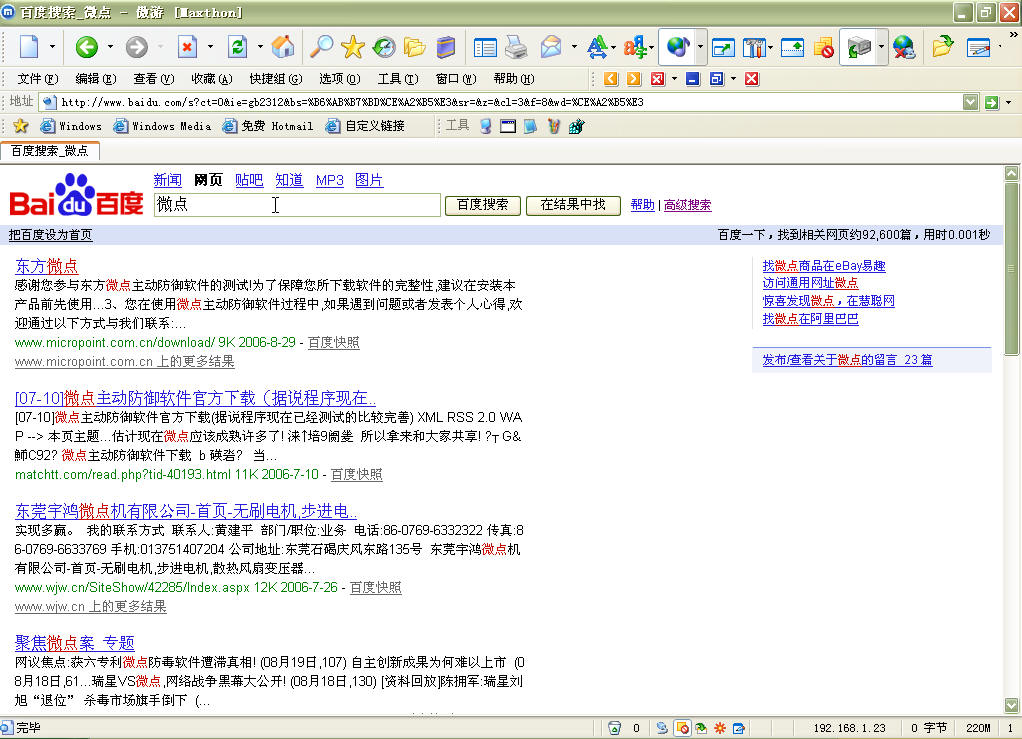Click the globe with music note icon
Image resolution: width=1022 pixels, height=739 pixels.
point(678,47)
